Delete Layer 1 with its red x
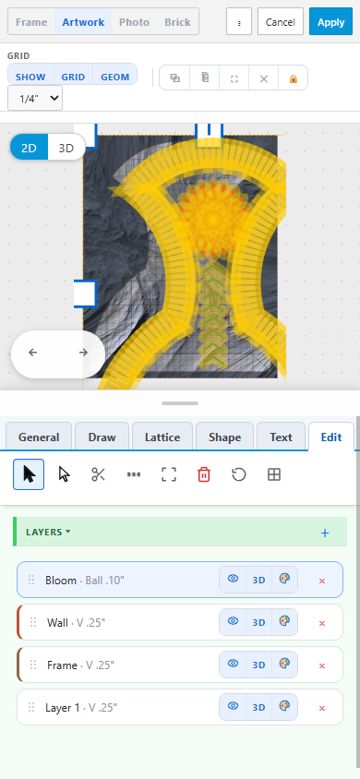This screenshot has width=360, height=779. [322, 708]
